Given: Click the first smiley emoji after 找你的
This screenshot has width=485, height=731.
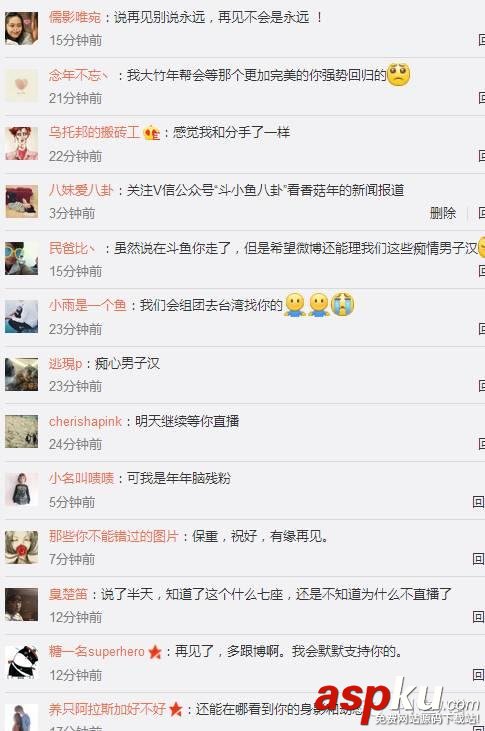Looking at the screenshot, I should pyautogui.click(x=295, y=304).
